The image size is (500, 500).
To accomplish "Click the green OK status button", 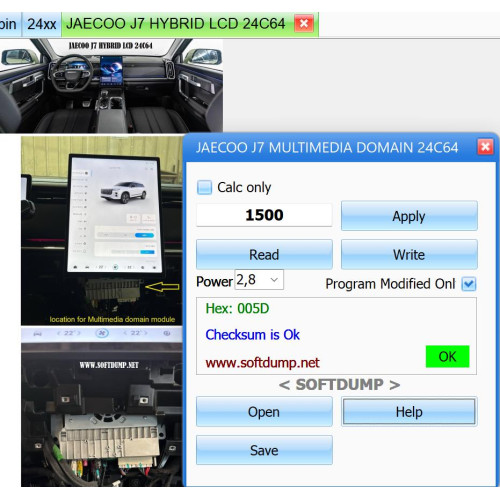I will [x=447, y=357].
